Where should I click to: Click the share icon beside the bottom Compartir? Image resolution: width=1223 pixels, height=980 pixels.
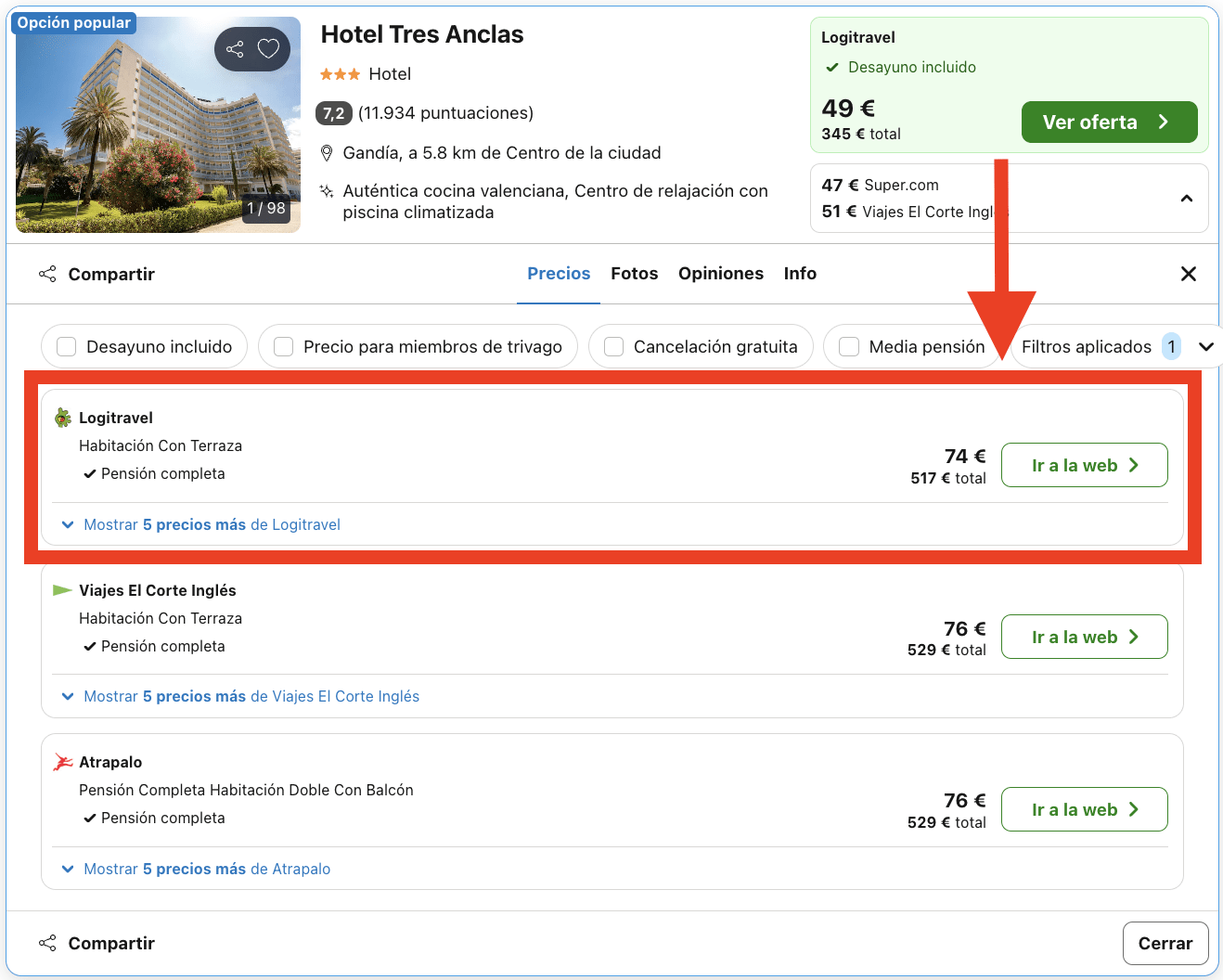coord(47,943)
